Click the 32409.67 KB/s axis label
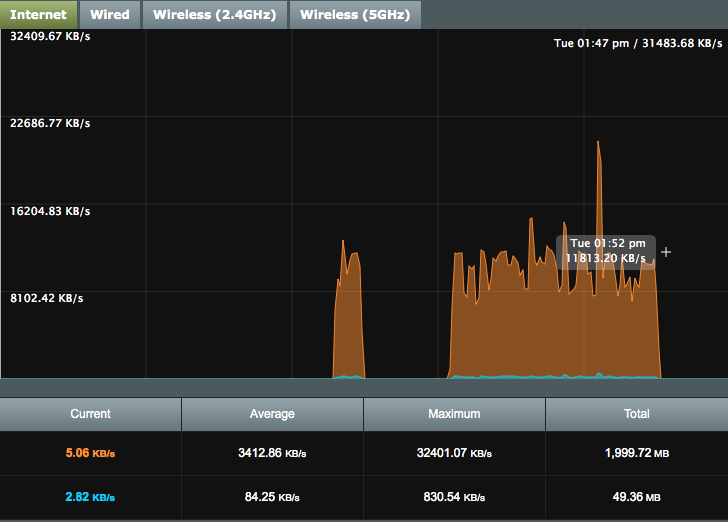The height and width of the screenshot is (522, 728). pos(50,36)
